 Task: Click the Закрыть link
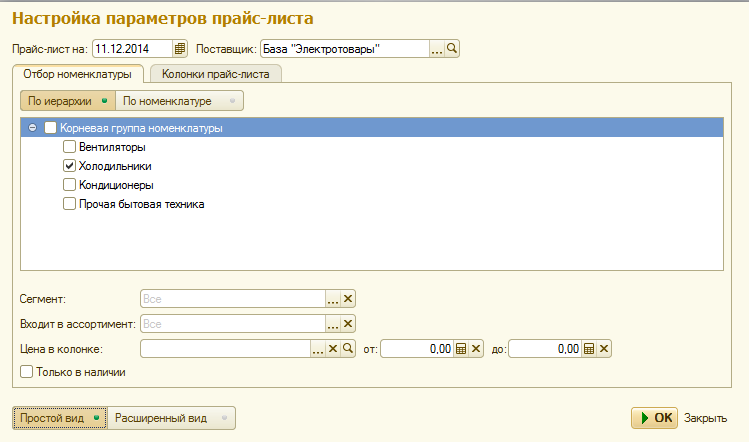tap(705, 418)
